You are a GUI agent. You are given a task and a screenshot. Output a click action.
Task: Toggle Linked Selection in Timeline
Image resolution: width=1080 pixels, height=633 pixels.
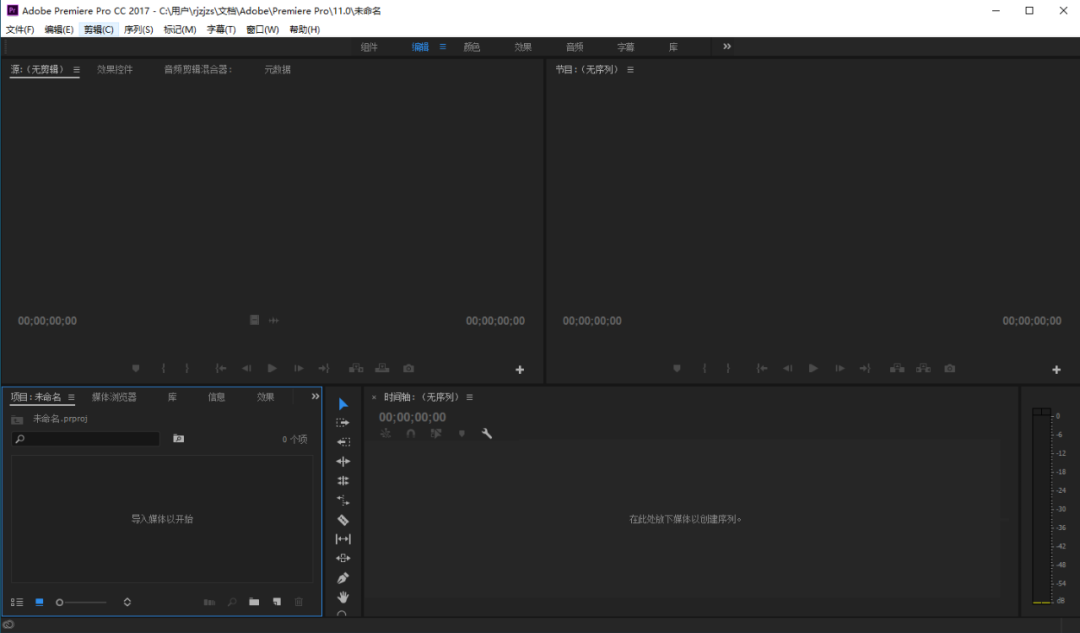436,433
